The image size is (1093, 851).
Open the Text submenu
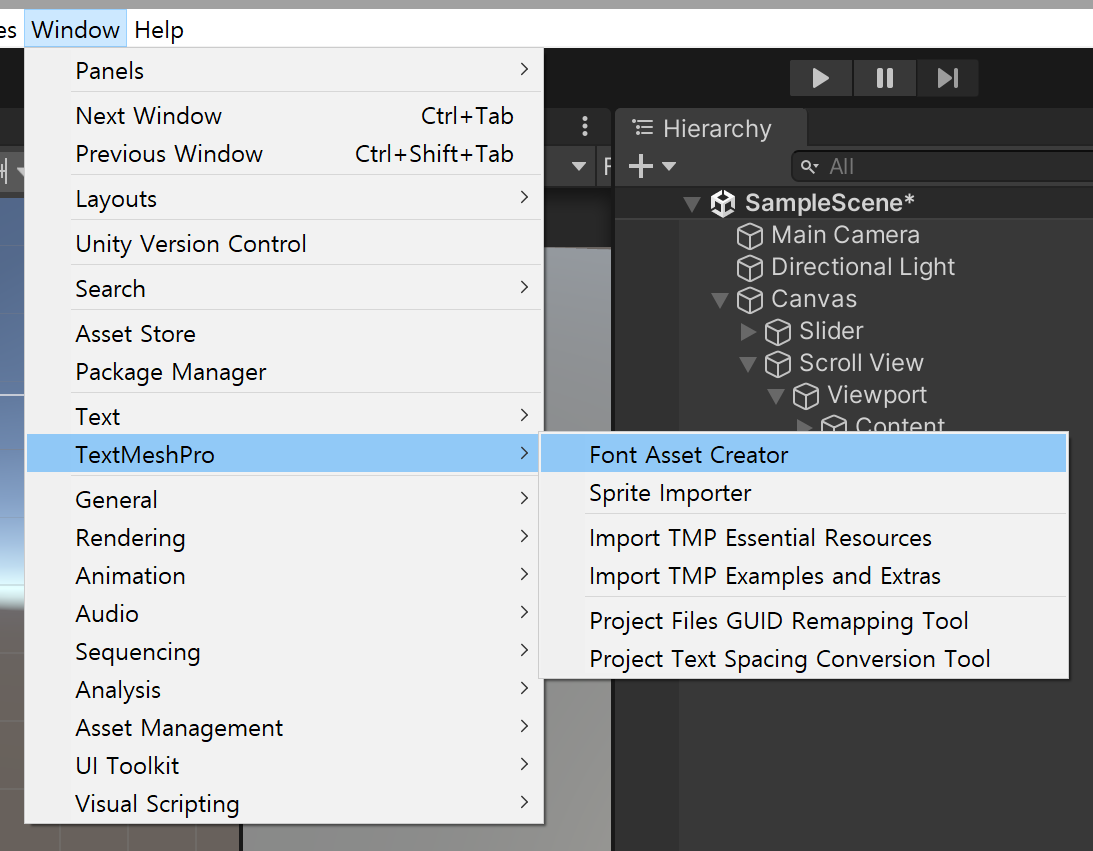[x=284, y=417]
